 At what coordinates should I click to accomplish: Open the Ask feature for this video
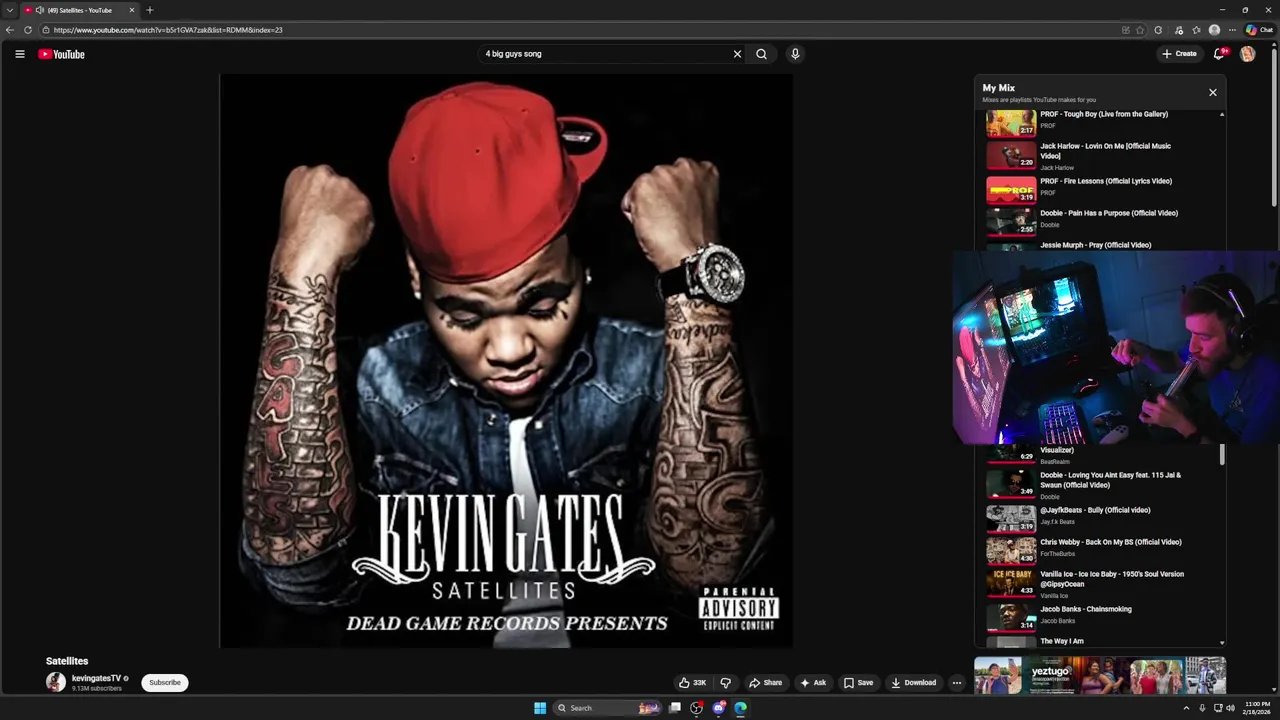pyautogui.click(x=813, y=683)
